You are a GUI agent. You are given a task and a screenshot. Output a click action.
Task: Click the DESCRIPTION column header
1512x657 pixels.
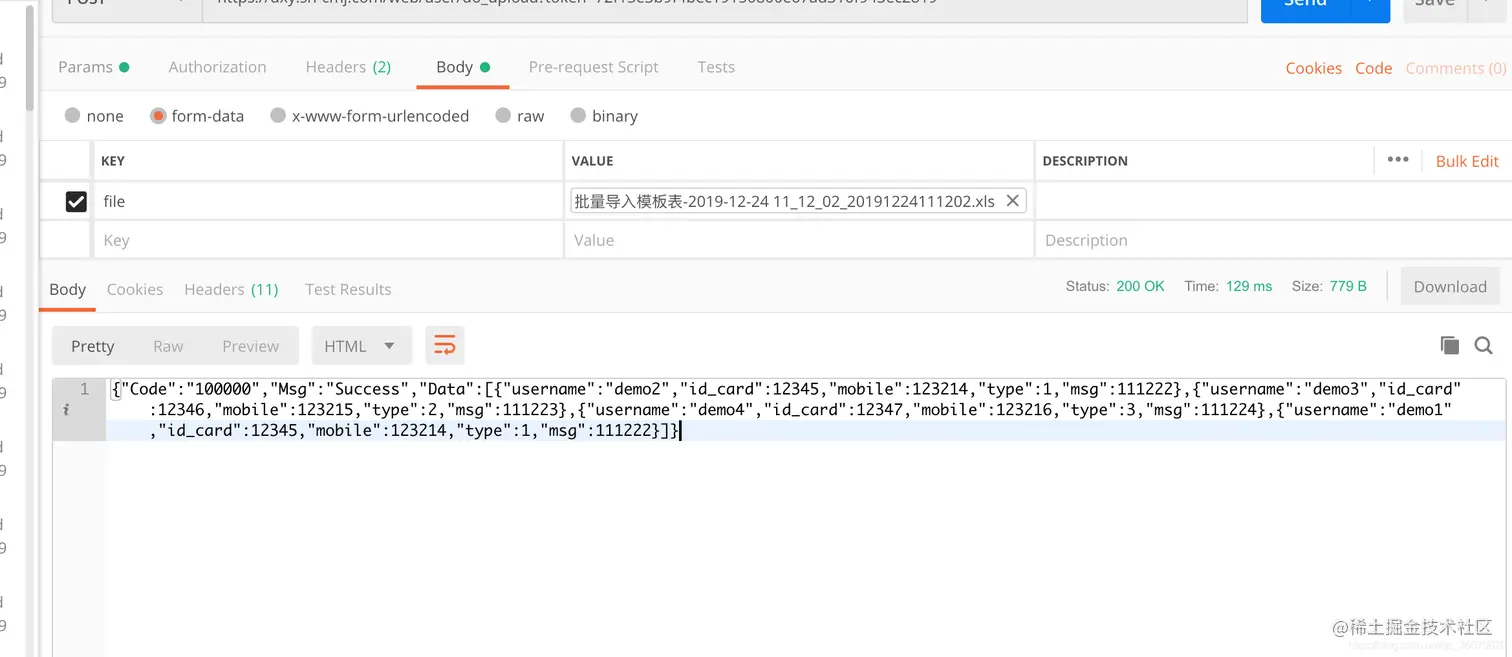(1085, 161)
